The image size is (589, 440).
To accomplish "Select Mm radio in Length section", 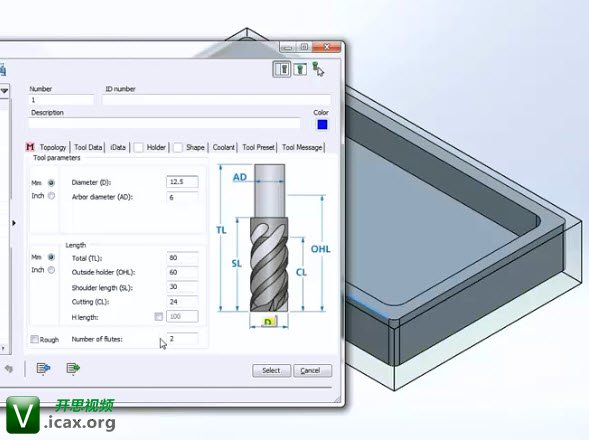I will click(51, 257).
